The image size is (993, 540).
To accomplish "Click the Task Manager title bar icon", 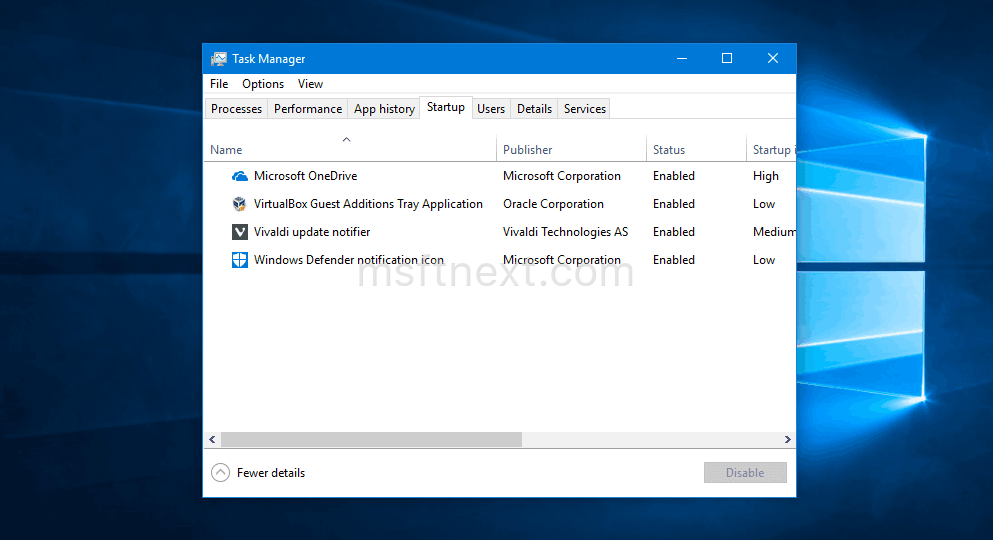I will click(218, 59).
